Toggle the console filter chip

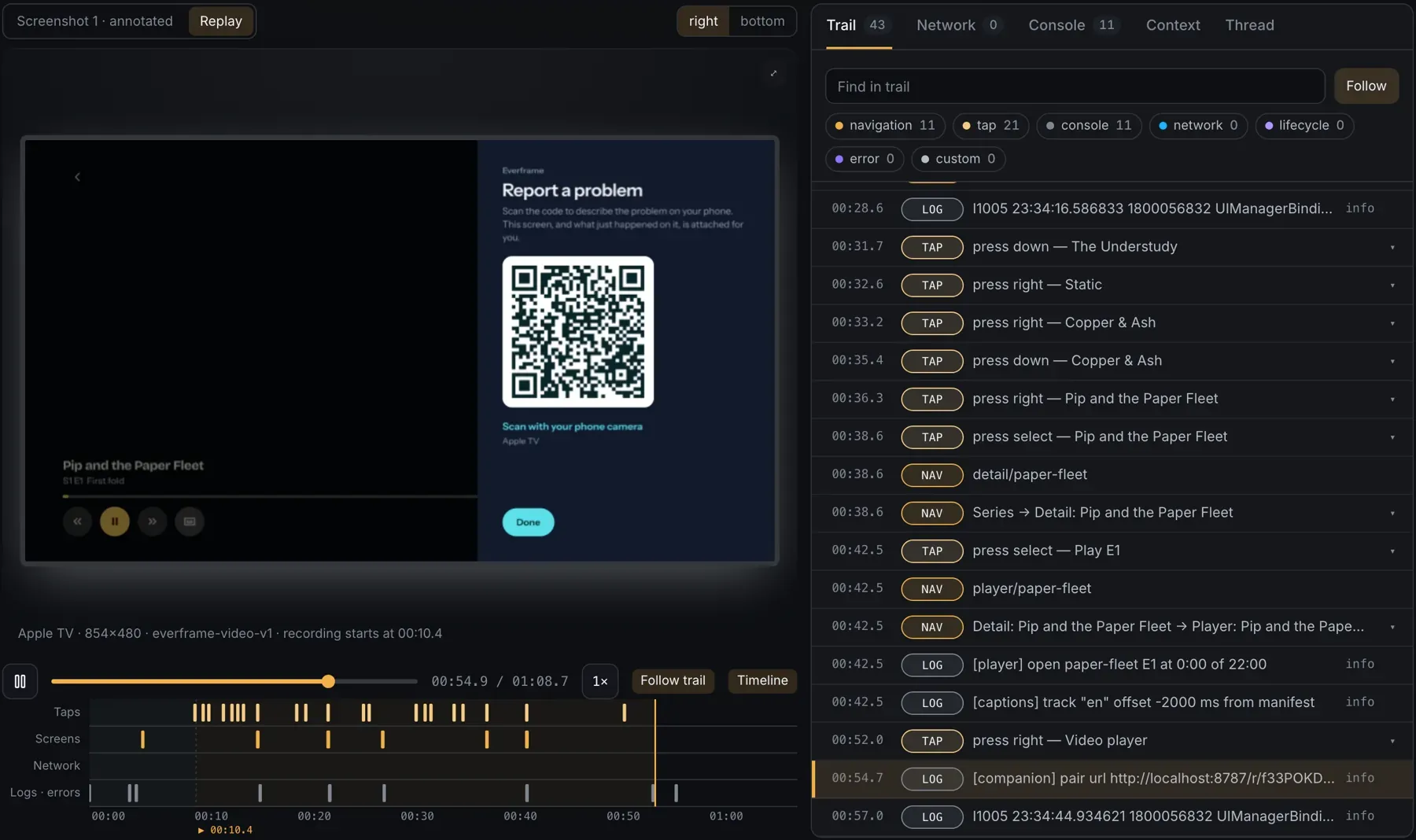pos(1089,126)
